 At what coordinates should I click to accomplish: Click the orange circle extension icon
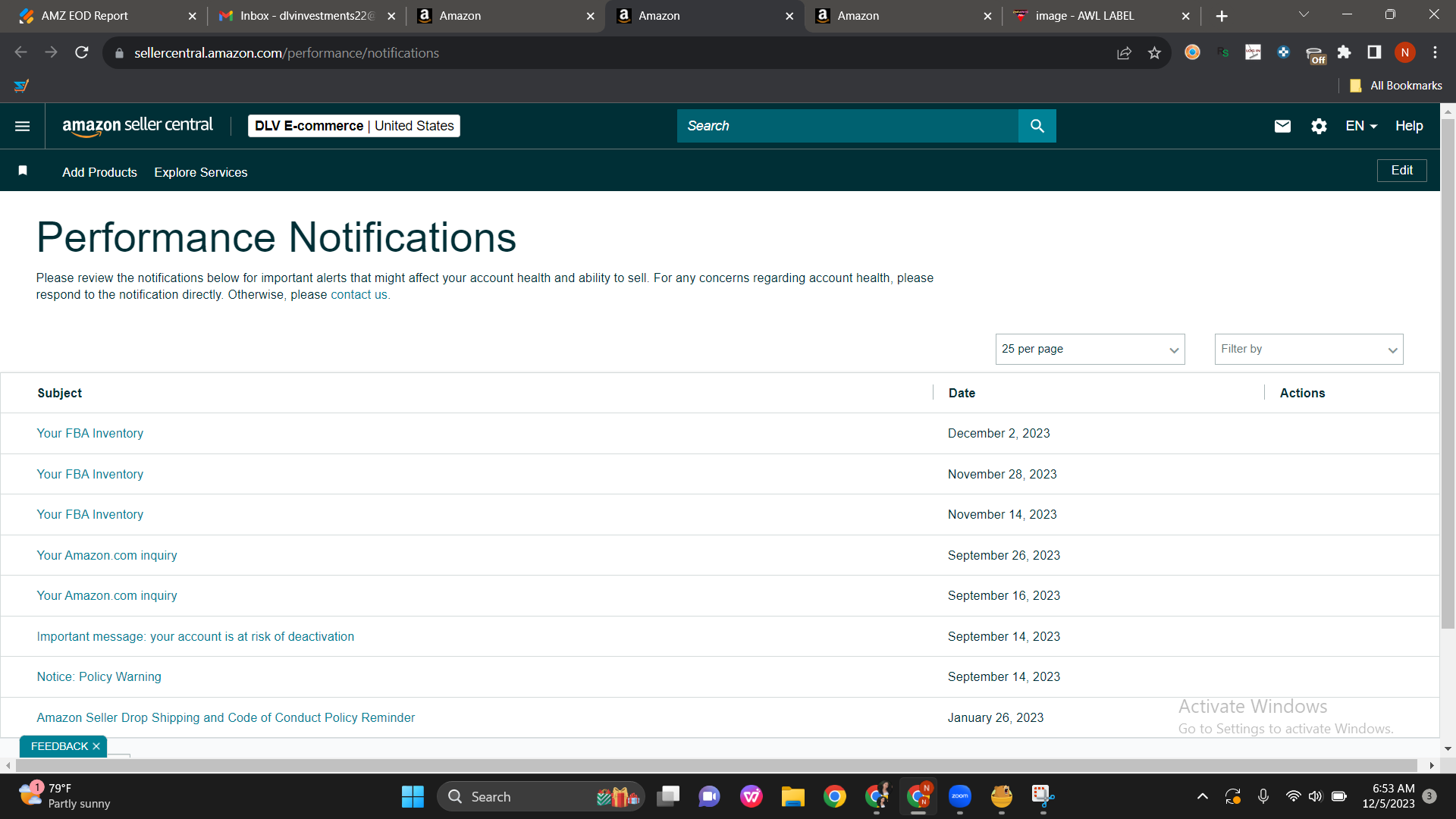click(1192, 52)
